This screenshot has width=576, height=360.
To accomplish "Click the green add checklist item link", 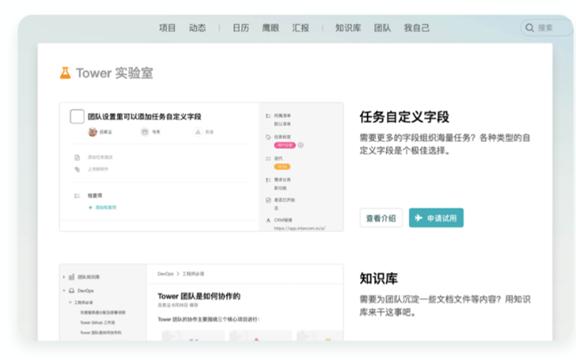I will 102,208.
